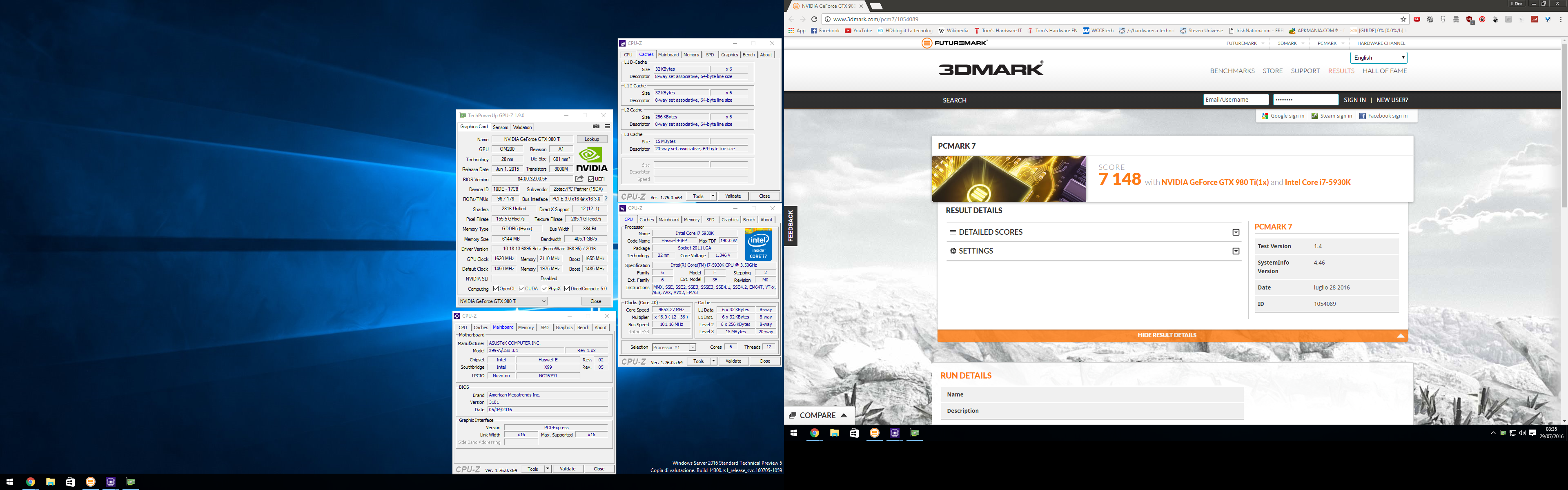This screenshot has width=1568, height=490.
Task: Open notification center in the system tray
Action: pyautogui.click(x=1533, y=433)
